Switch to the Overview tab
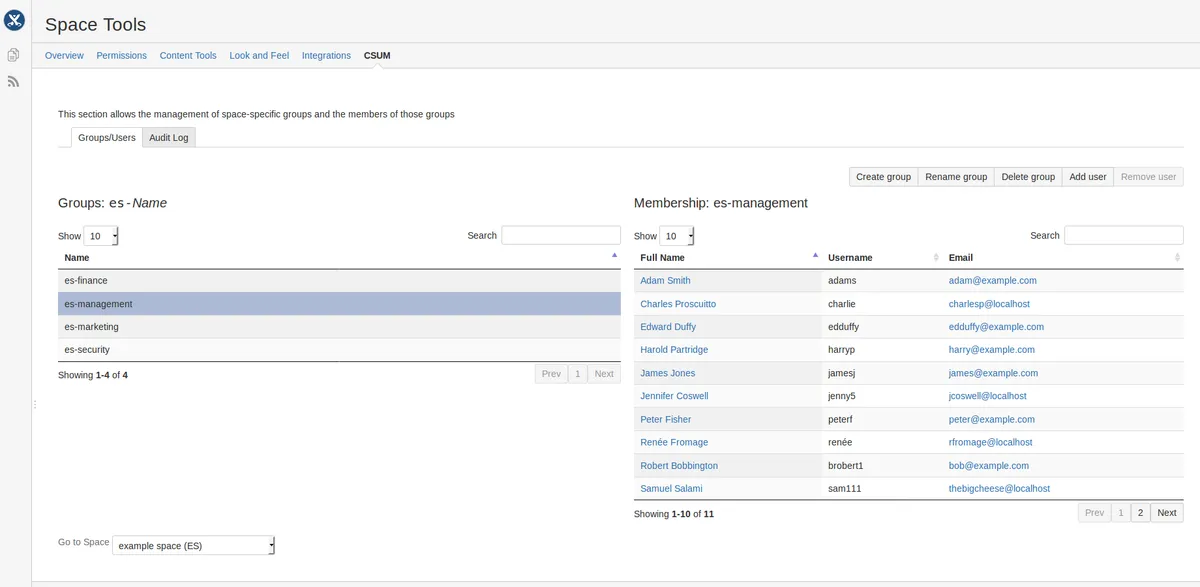Viewport: 1200px width, 587px height. (64, 55)
